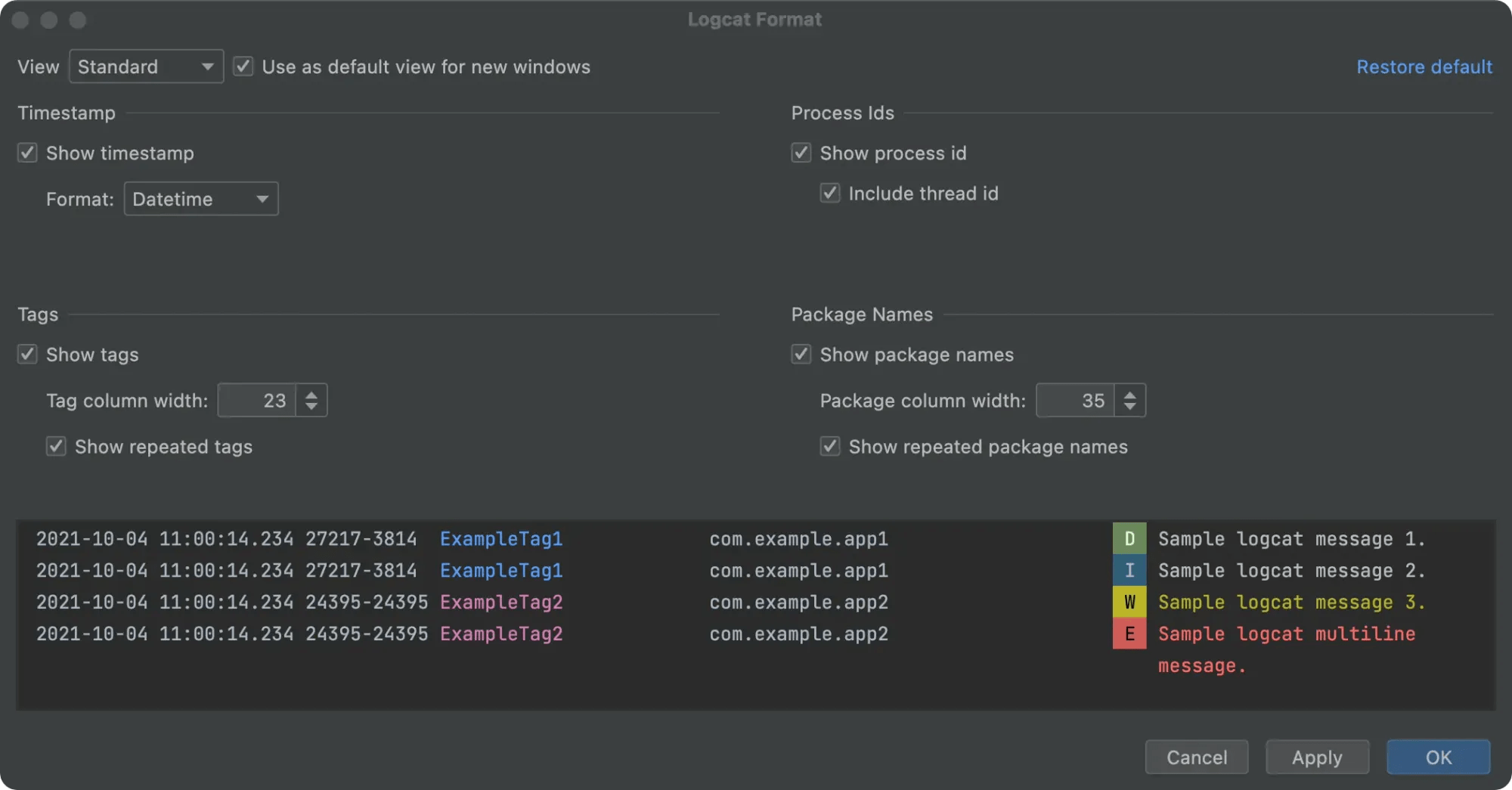Toggle 'Show repeated package names'
Screen dimensions: 1512x790
(829, 446)
